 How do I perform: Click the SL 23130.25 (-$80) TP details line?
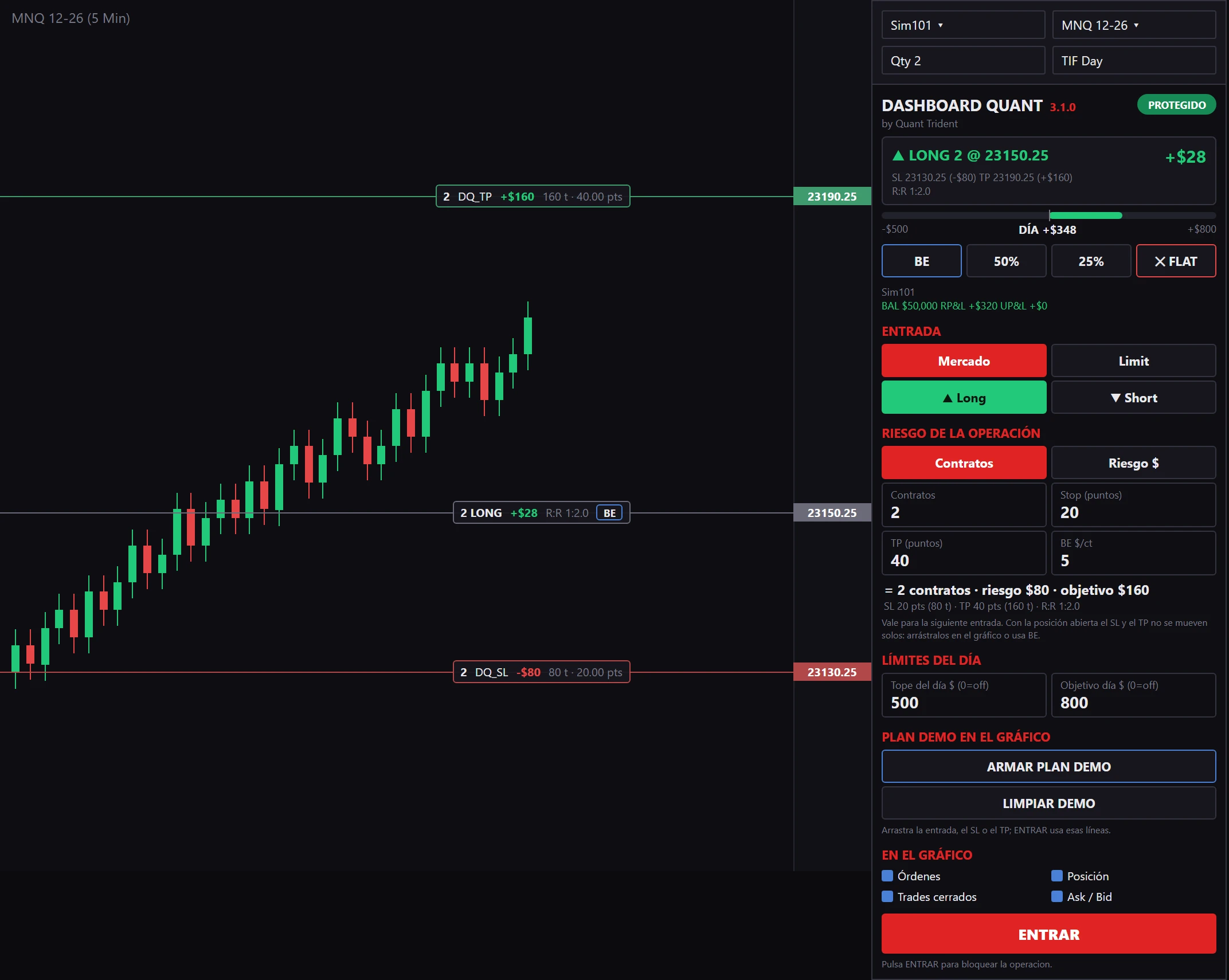[x=982, y=178]
